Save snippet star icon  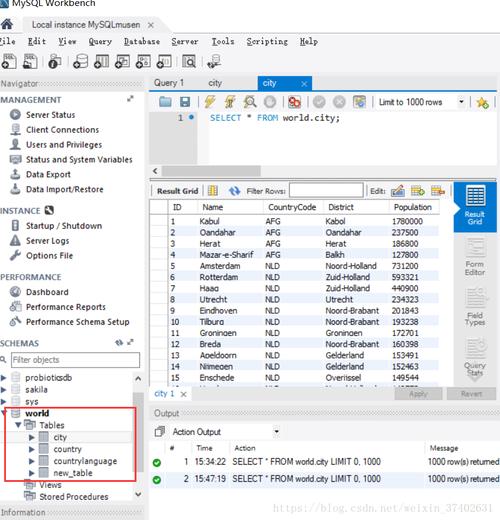[482, 102]
